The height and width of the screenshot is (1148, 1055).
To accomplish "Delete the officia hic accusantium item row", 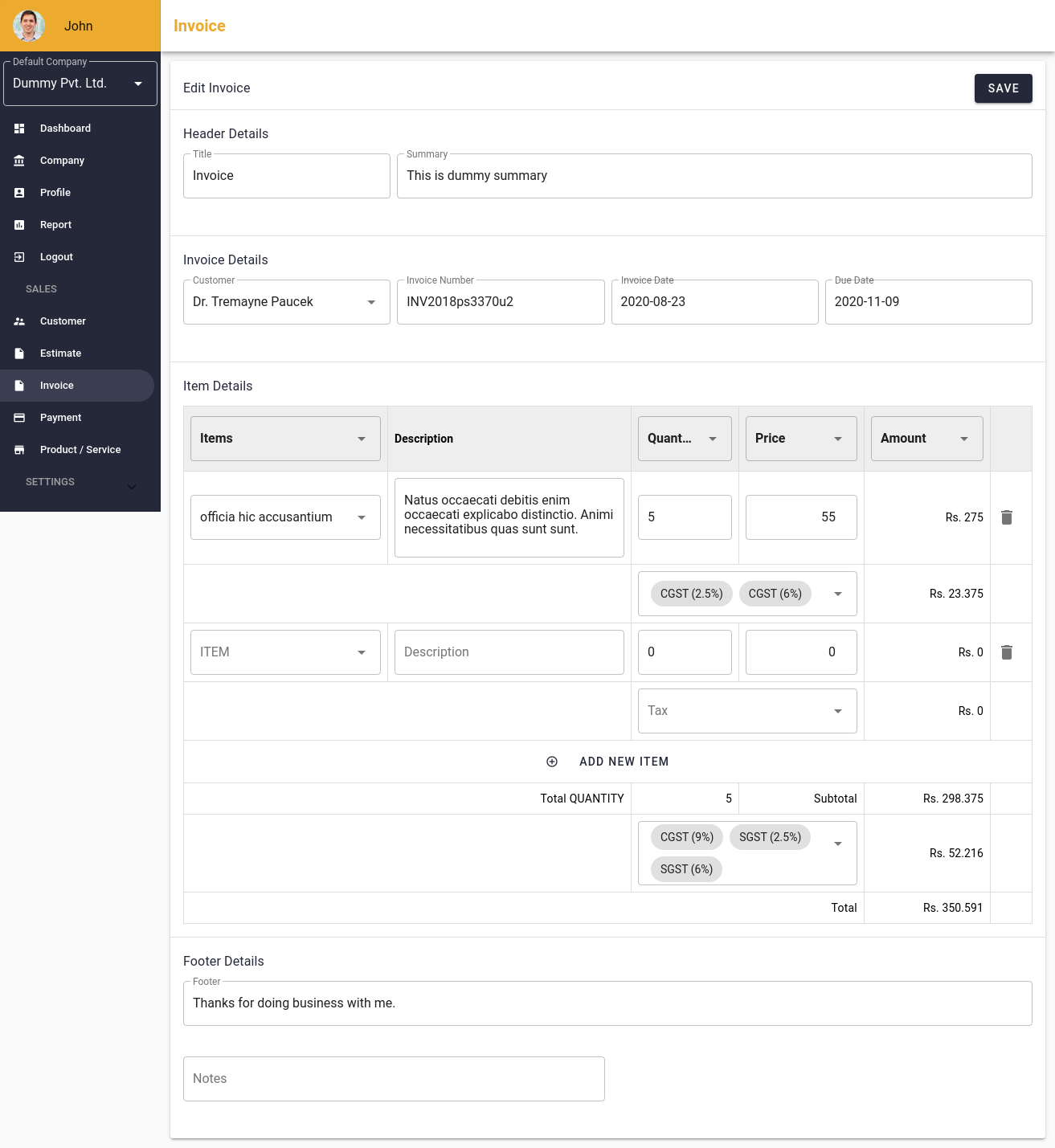I will (1007, 517).
